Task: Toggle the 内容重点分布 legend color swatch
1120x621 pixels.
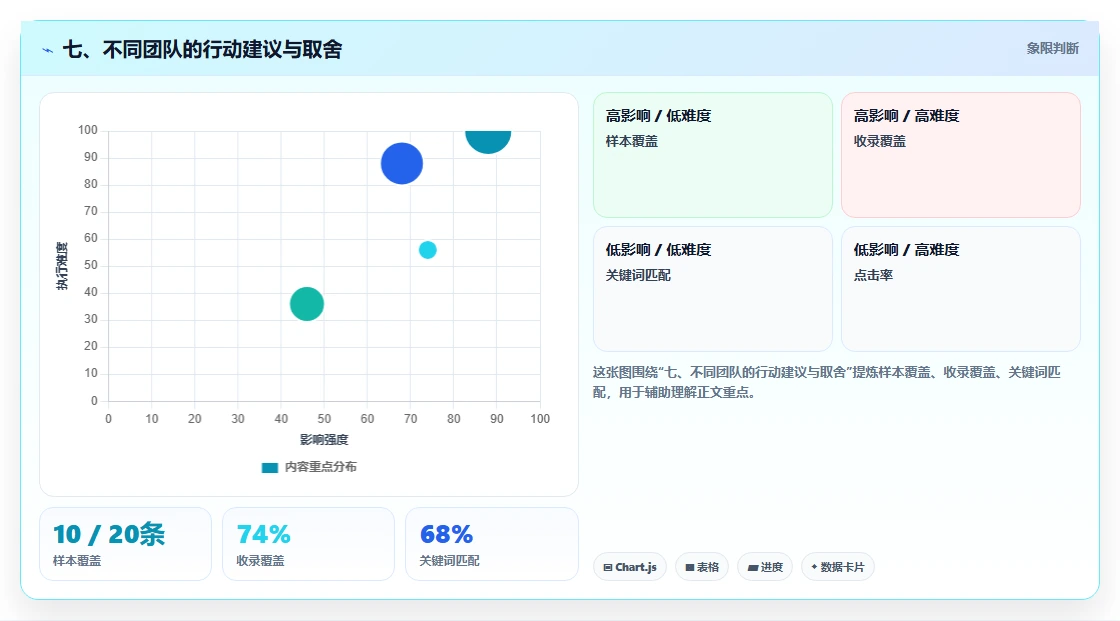Action: coord(269,467)
